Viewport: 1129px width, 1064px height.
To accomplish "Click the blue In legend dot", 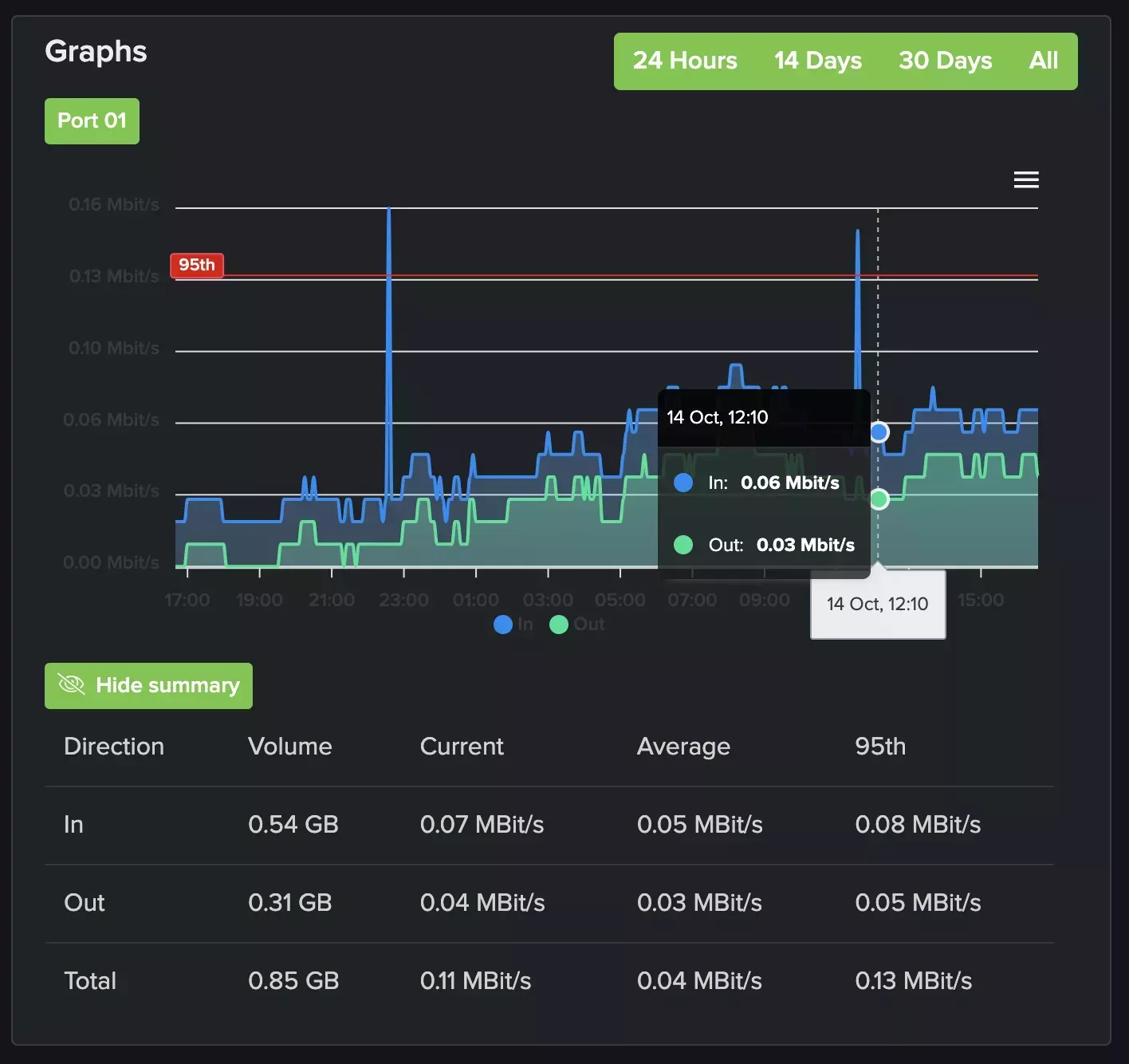I will (x=503, y=625).
